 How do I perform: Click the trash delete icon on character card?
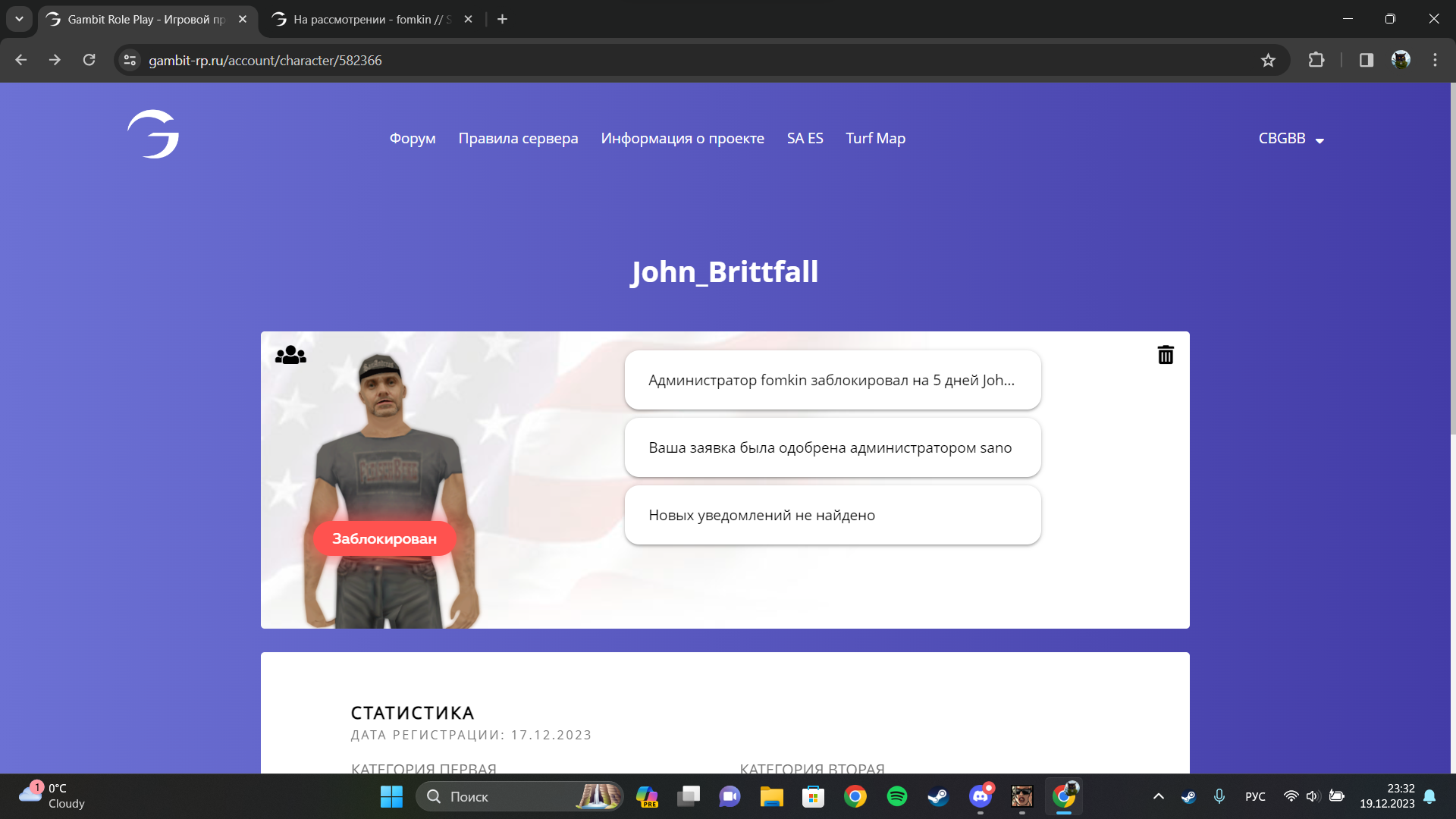[x=1166, y=355]
